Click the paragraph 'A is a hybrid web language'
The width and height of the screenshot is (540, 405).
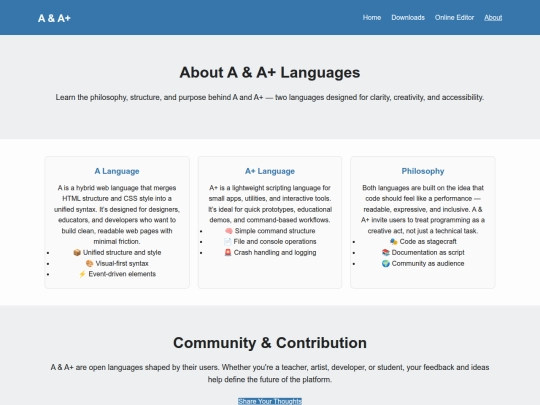117,215
